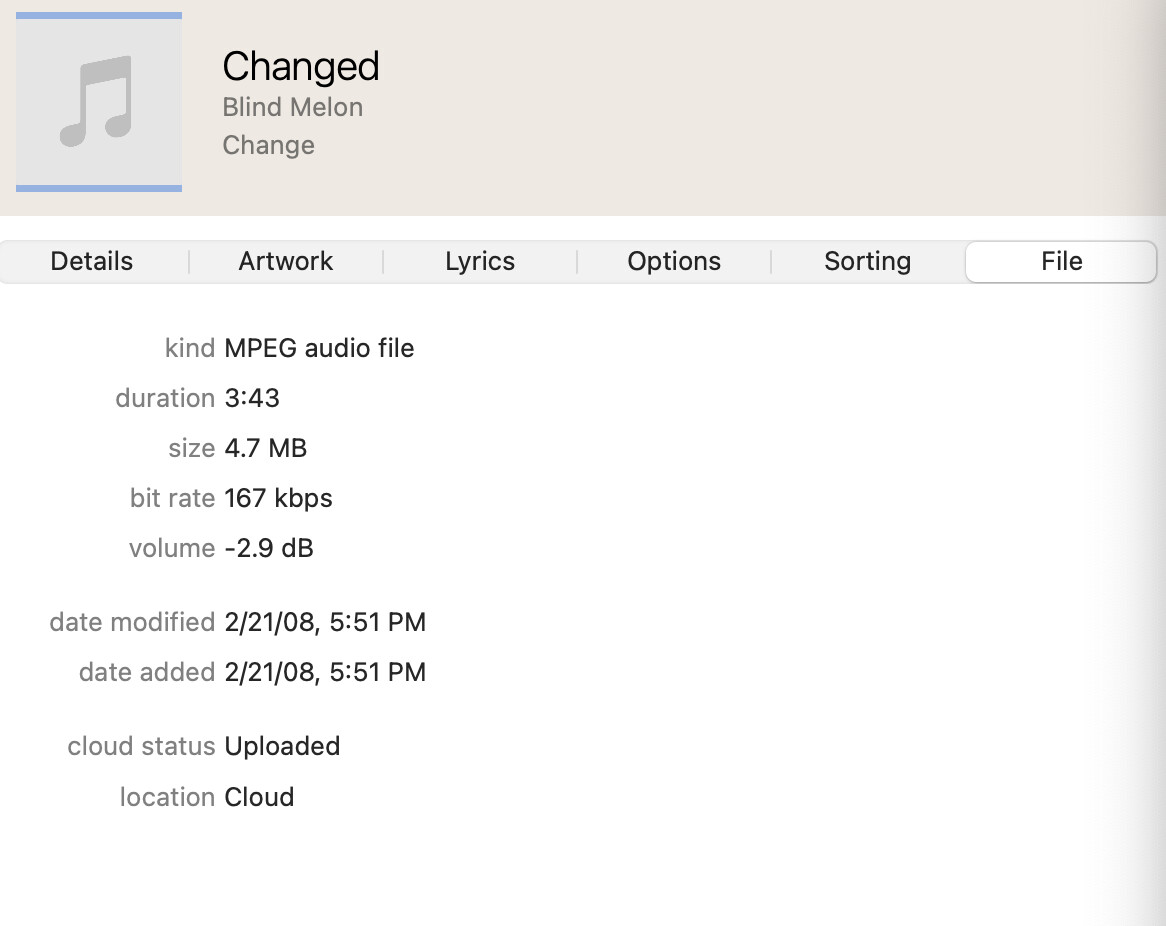The width and height of the screenshot is (1166, 926).
Task: Click the kind field label
Action: click(x=190, y=348)
